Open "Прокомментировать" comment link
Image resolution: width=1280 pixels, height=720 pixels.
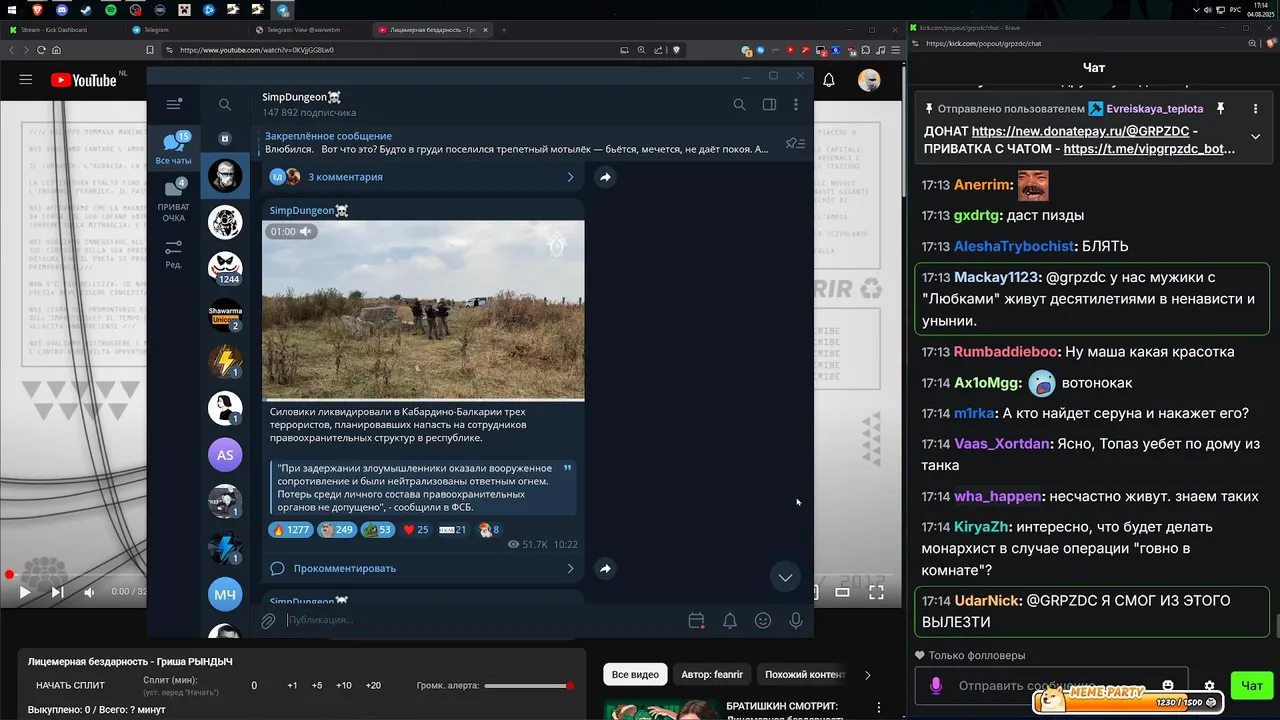pyautogui.click(x=423, y=568)
